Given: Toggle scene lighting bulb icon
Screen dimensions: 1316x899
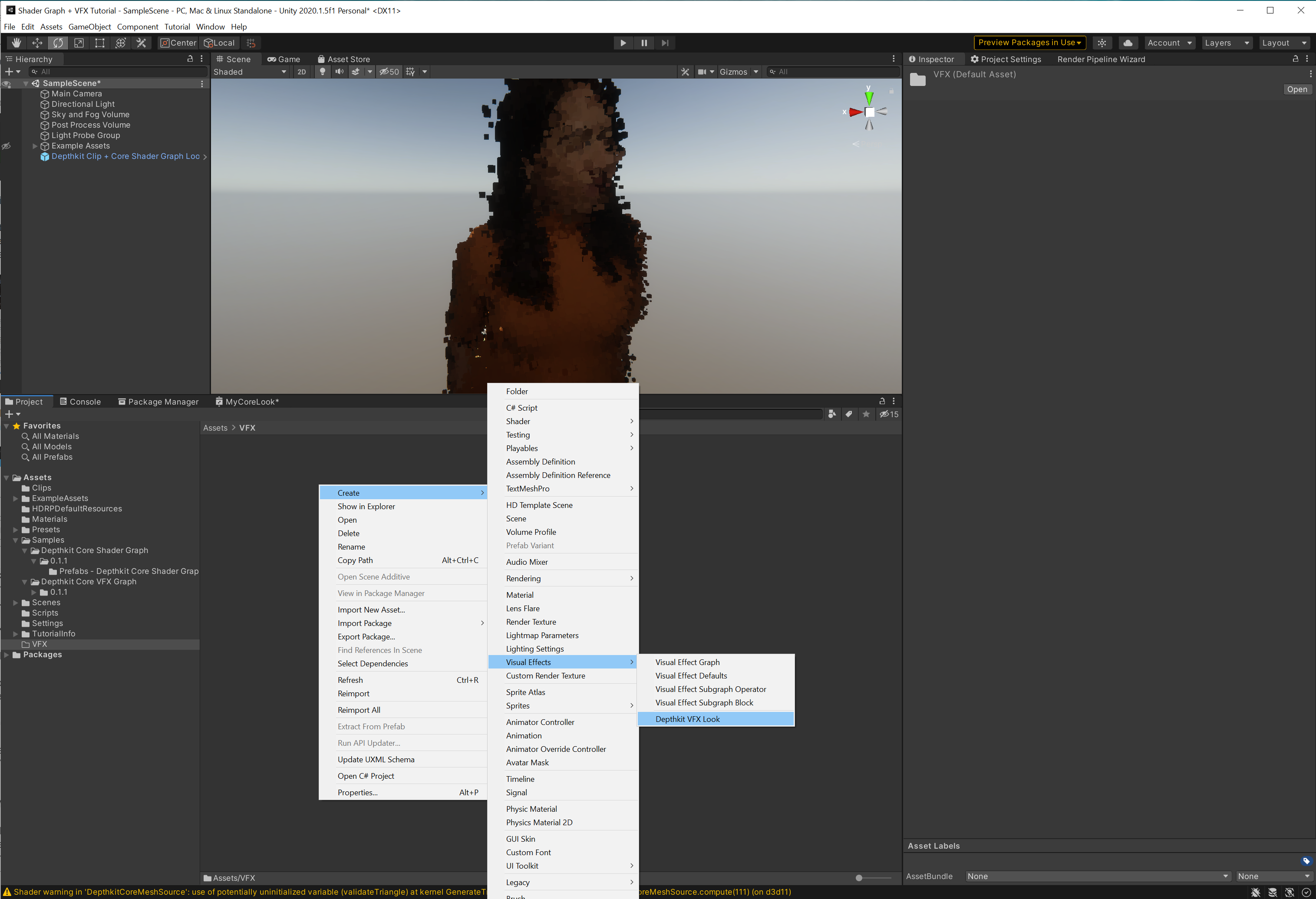Looking at the screenshot, I should click(322, 72).
